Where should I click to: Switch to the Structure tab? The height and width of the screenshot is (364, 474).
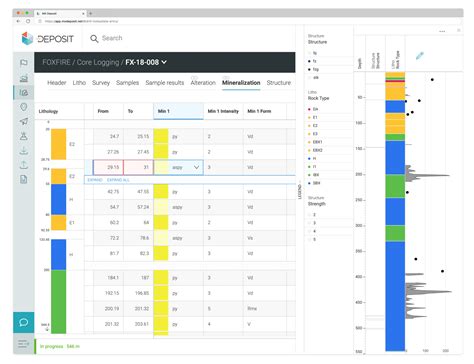(279, 83)
